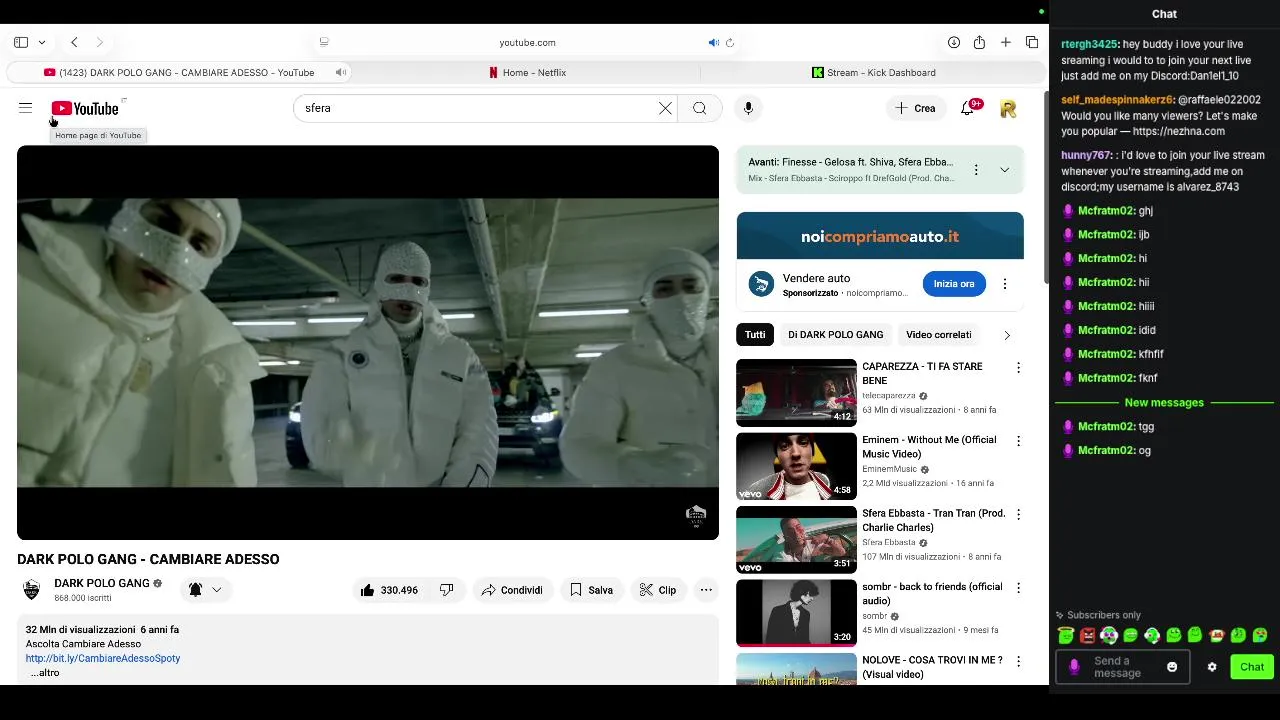Click the video player to pause

(368, 342)
